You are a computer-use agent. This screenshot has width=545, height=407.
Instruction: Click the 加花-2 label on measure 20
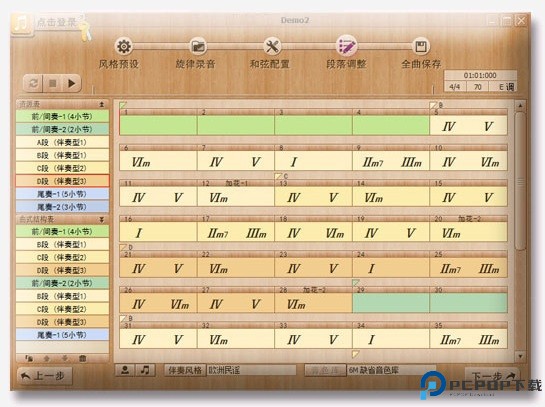coord(469,219)
